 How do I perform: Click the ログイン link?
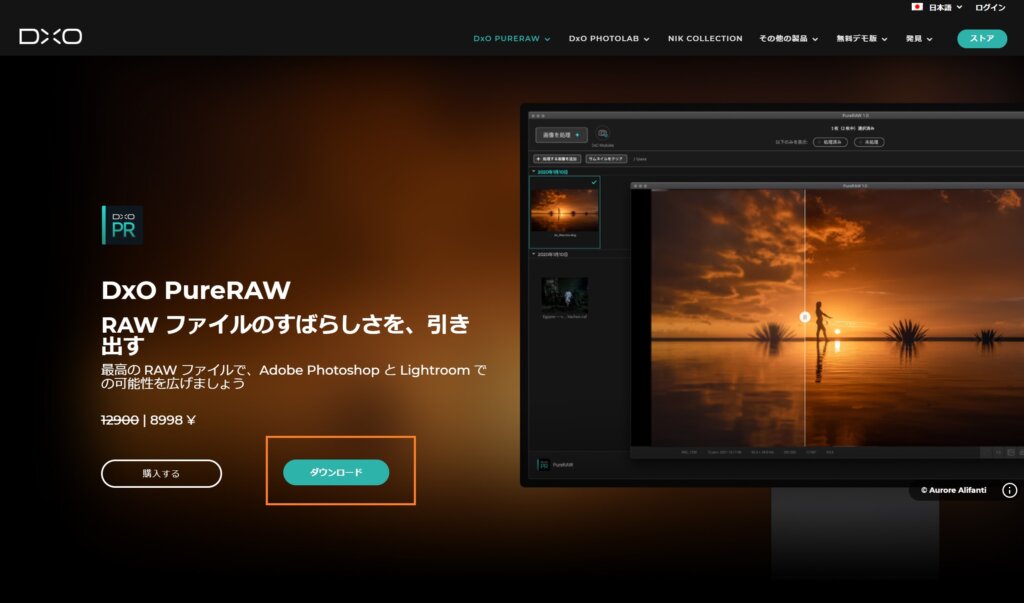(x=990, y=7)
